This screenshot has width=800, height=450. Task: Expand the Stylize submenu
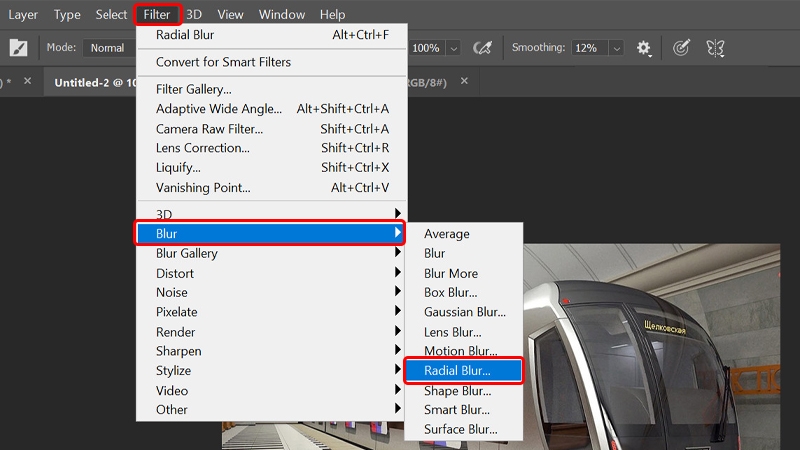pos(272,370)
